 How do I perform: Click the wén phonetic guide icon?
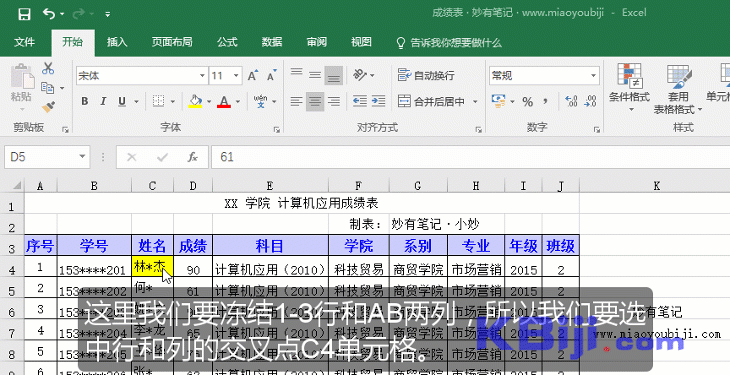[261, 101]
